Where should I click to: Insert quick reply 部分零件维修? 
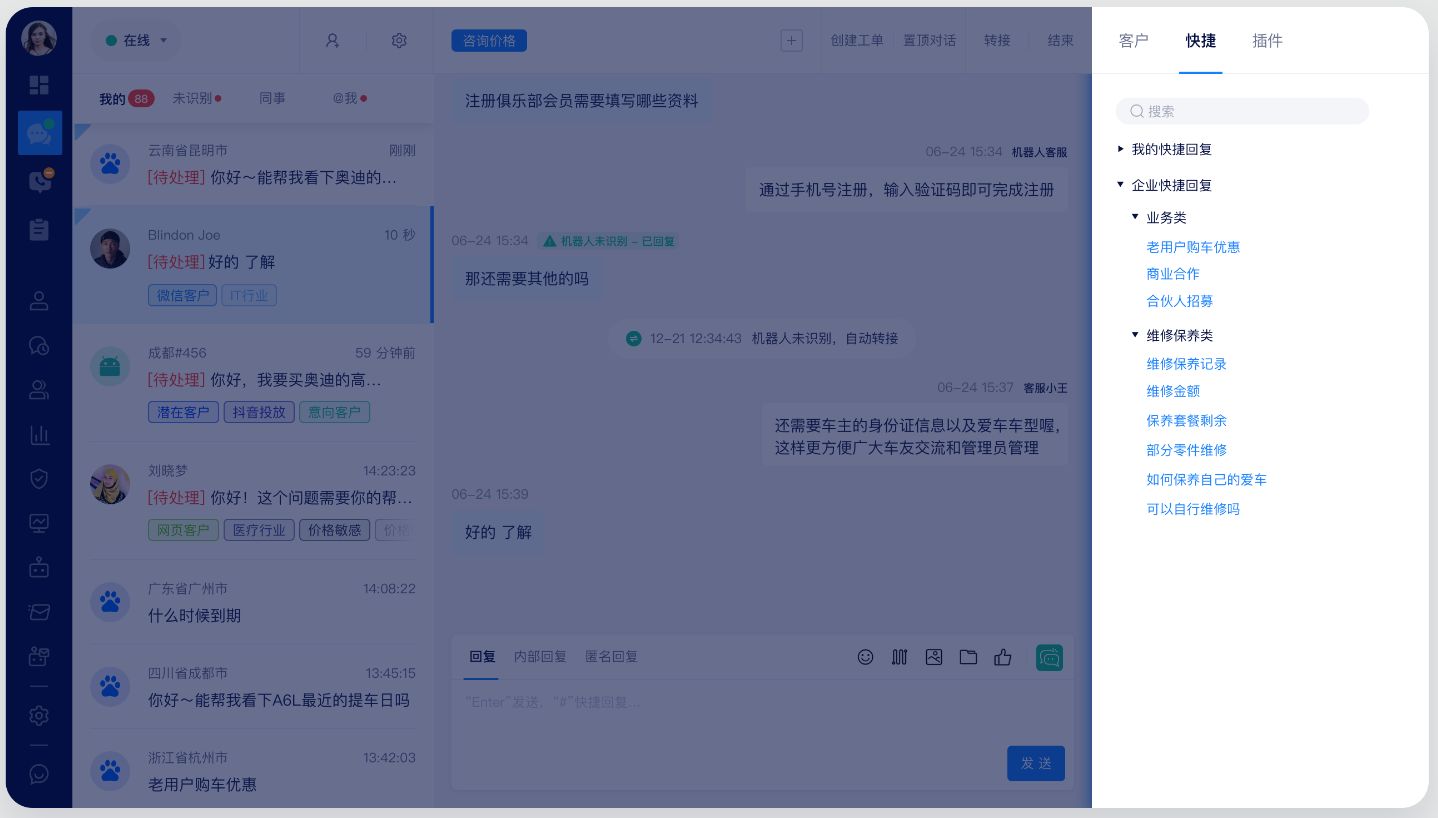(1186, 450)
